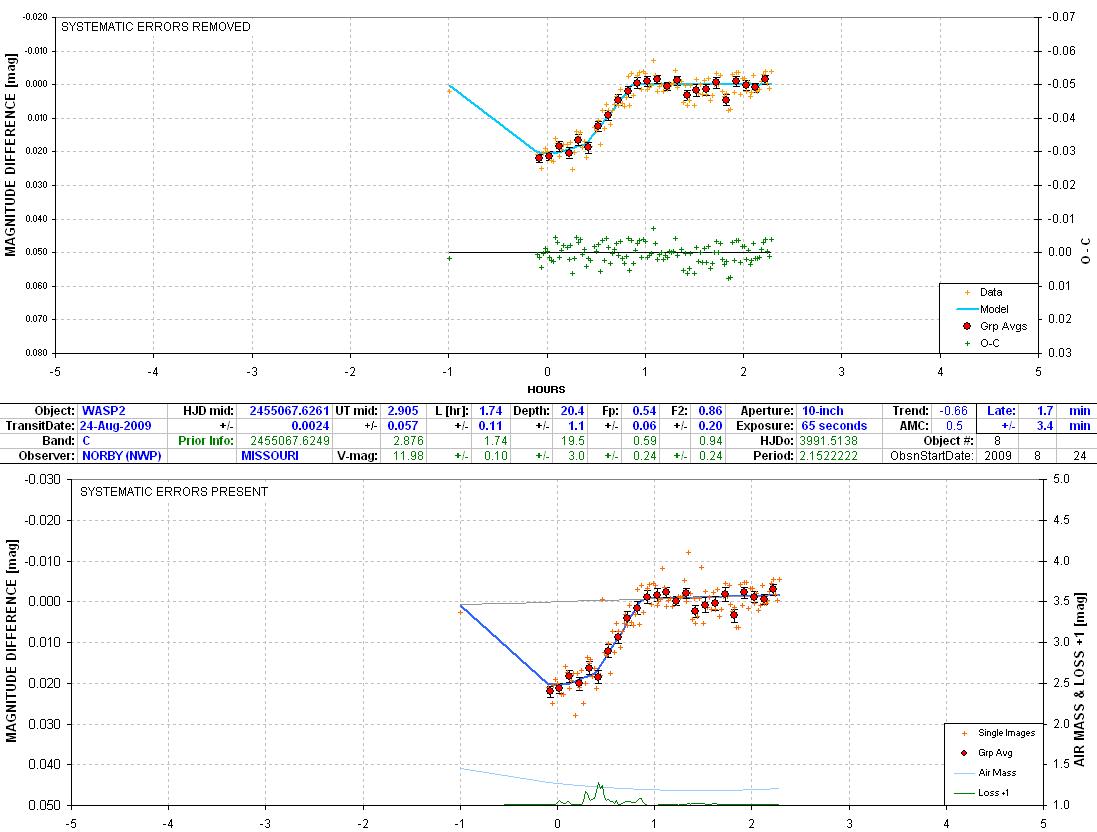The width and height of the screenshot is (1097, 832).
Task: Select the HOURS axis label
Action: 546,389
